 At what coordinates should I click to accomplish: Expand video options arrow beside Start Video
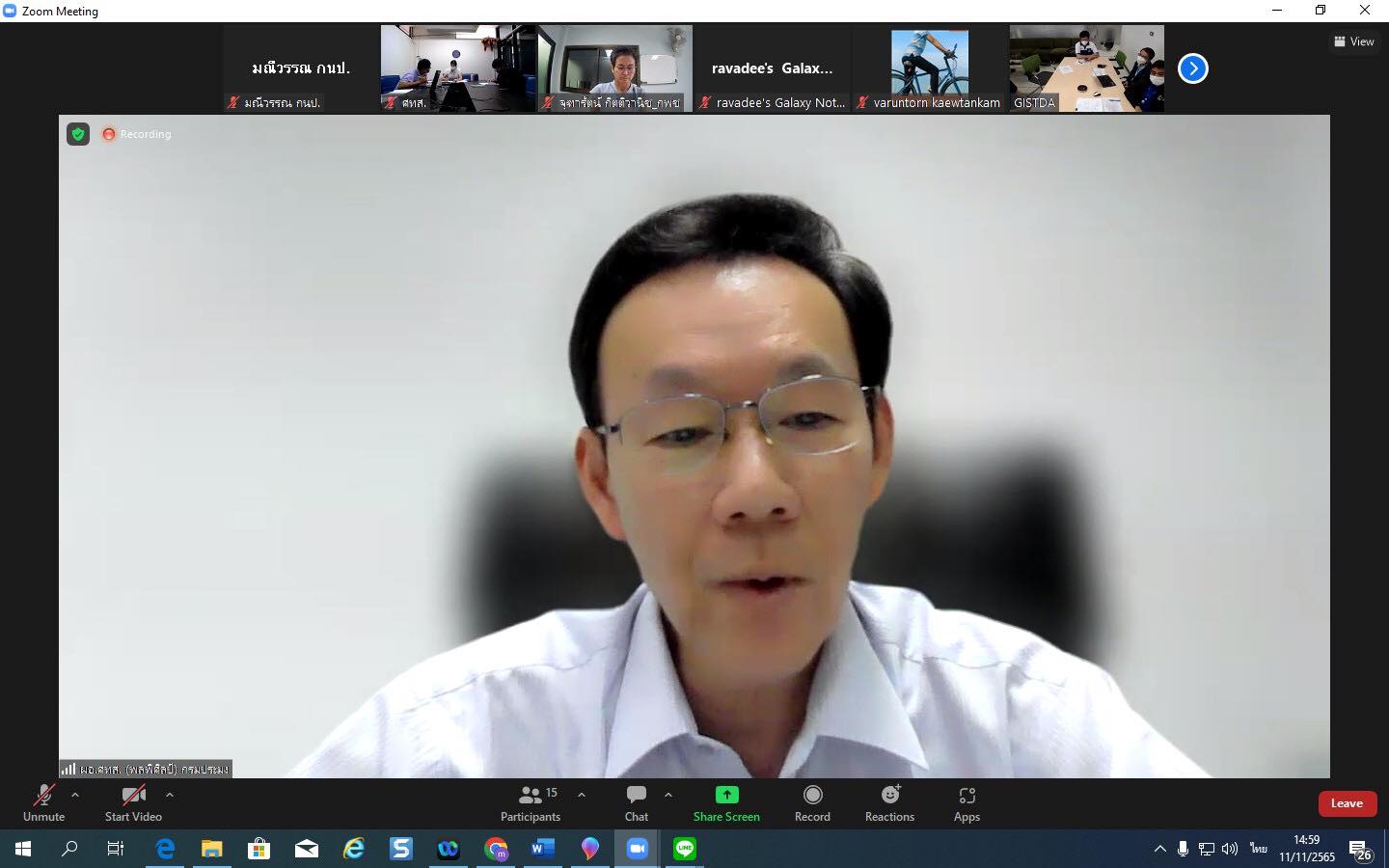click(x=170, y=795)
